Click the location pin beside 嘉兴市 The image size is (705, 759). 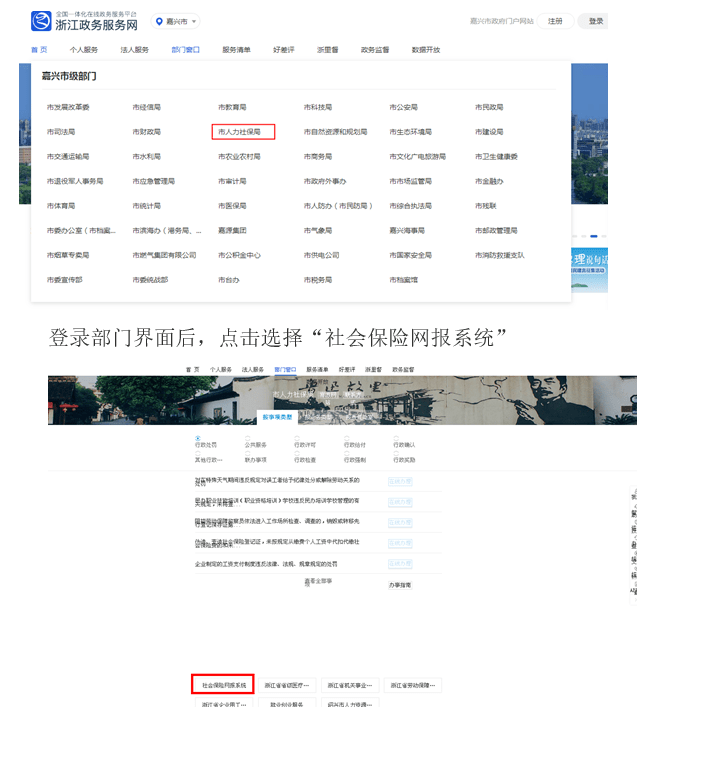(159, 21)
